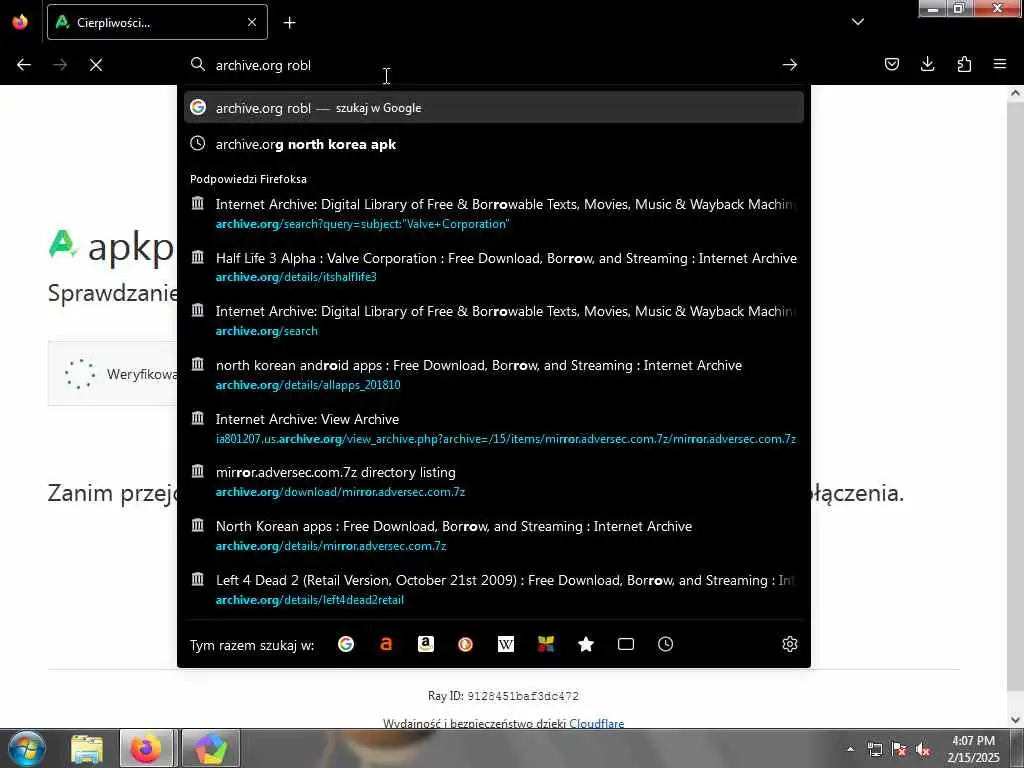1024x768 pixels.
Task: Open Valve Corporation subject search suggestion
Action: click(494, 214)
